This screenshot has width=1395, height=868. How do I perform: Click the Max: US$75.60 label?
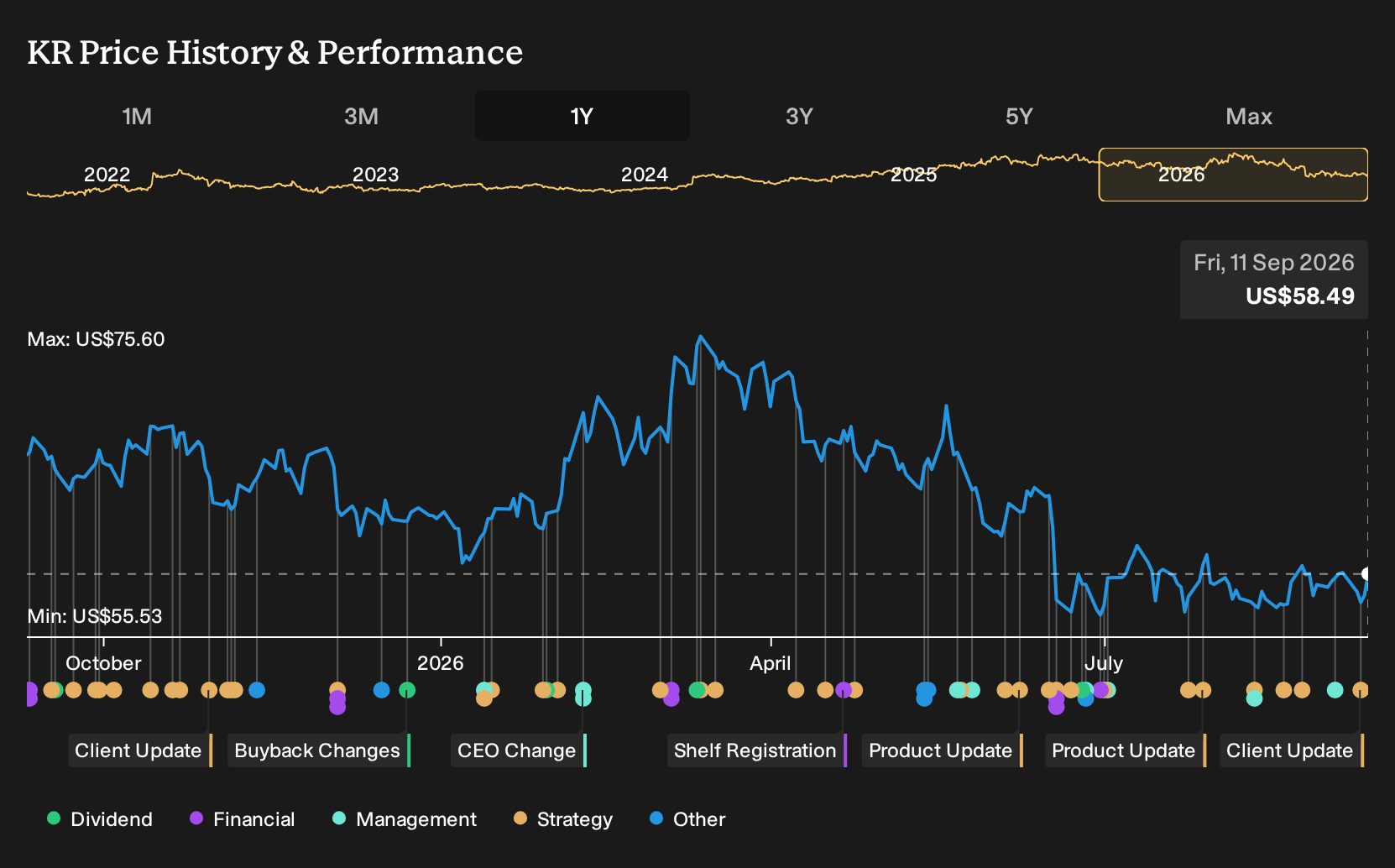pyautogui.click(x=96, y=339)
